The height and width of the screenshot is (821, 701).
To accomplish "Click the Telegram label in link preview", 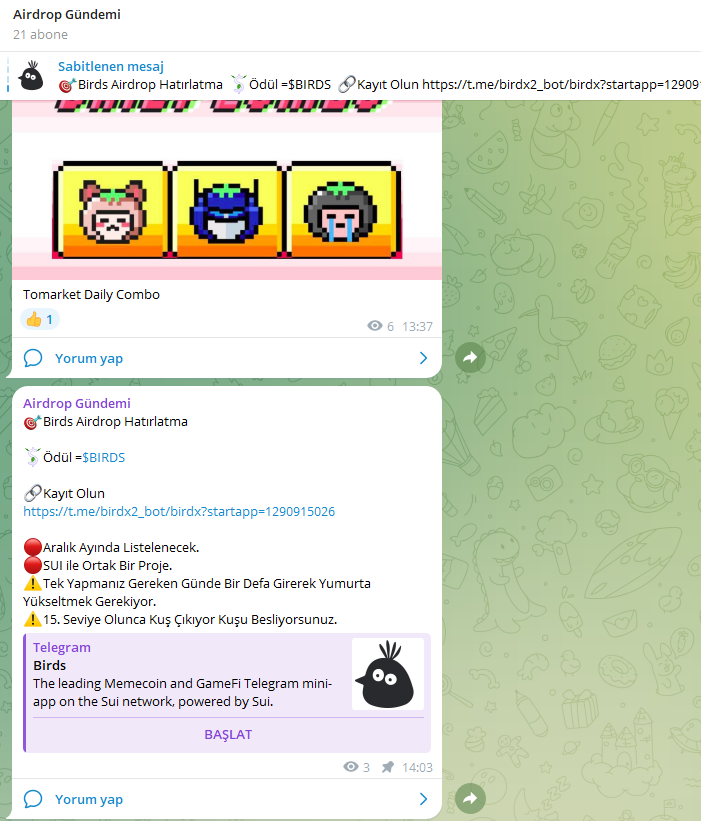I will [62, 648].
